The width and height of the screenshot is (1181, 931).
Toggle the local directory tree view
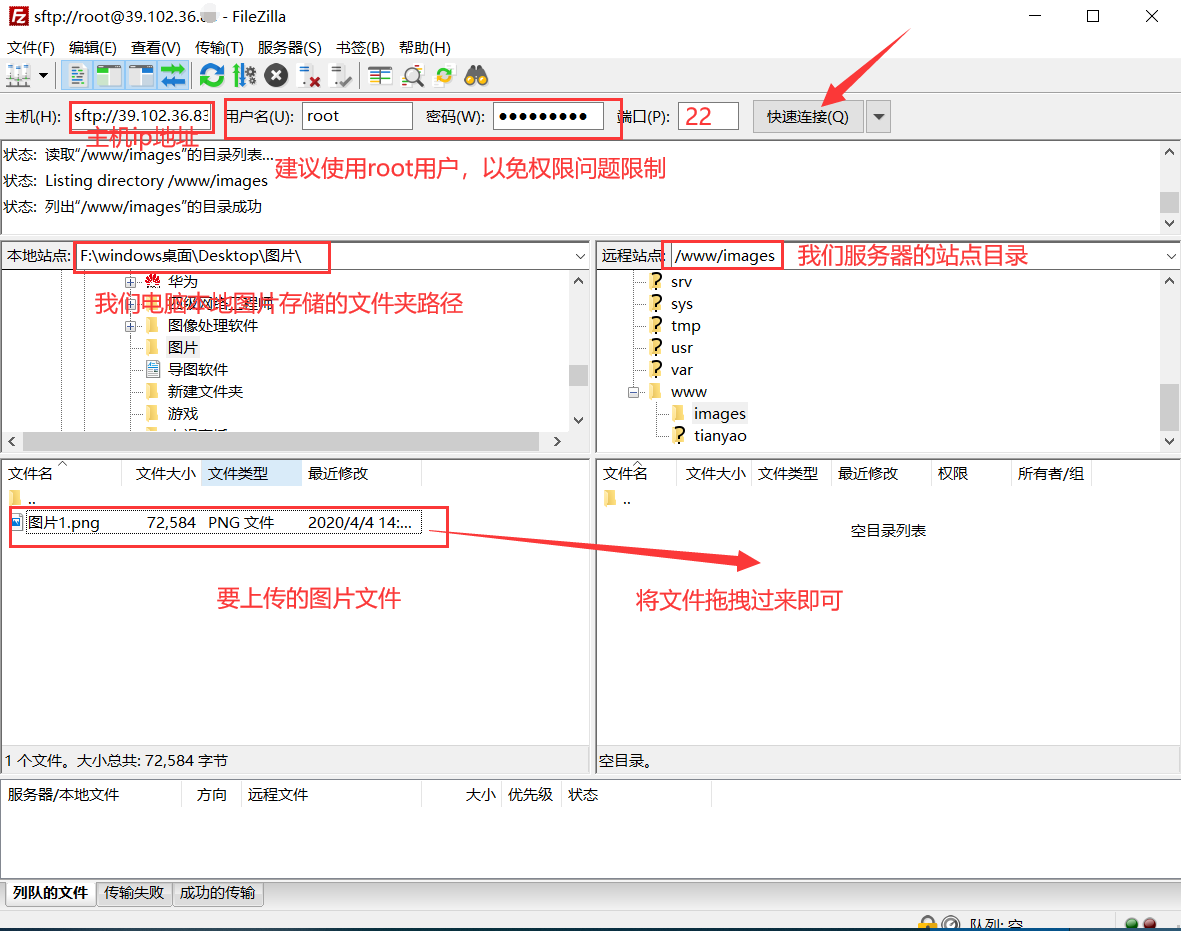[x=109, y=75]
